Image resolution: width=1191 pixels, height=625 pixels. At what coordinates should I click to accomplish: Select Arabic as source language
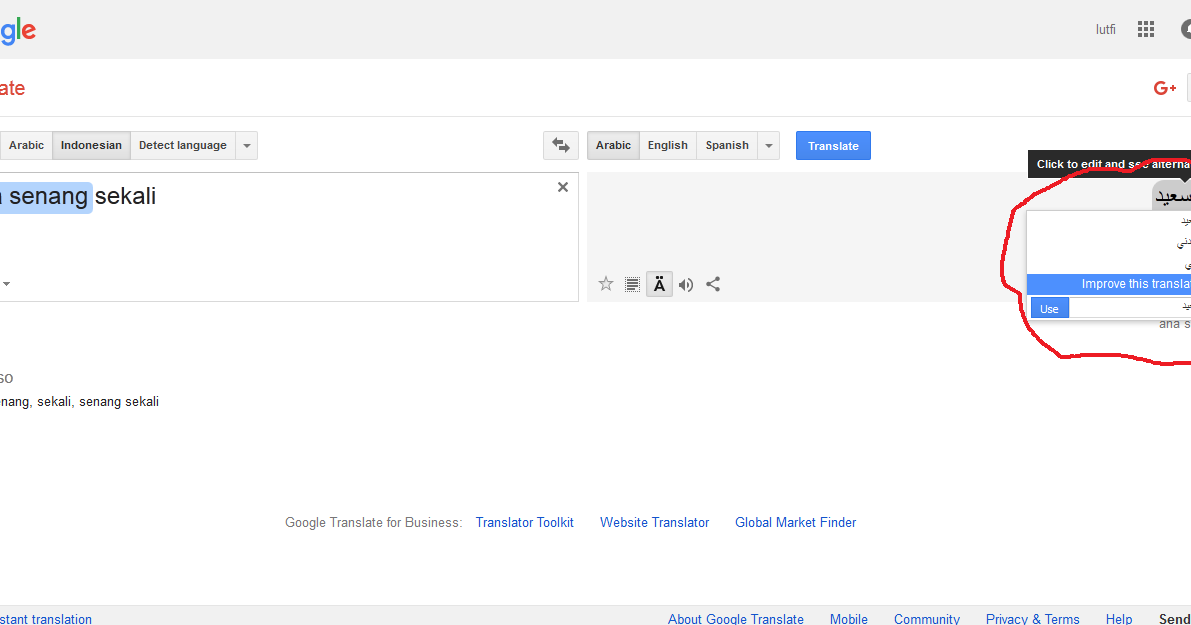pos(26,145)
